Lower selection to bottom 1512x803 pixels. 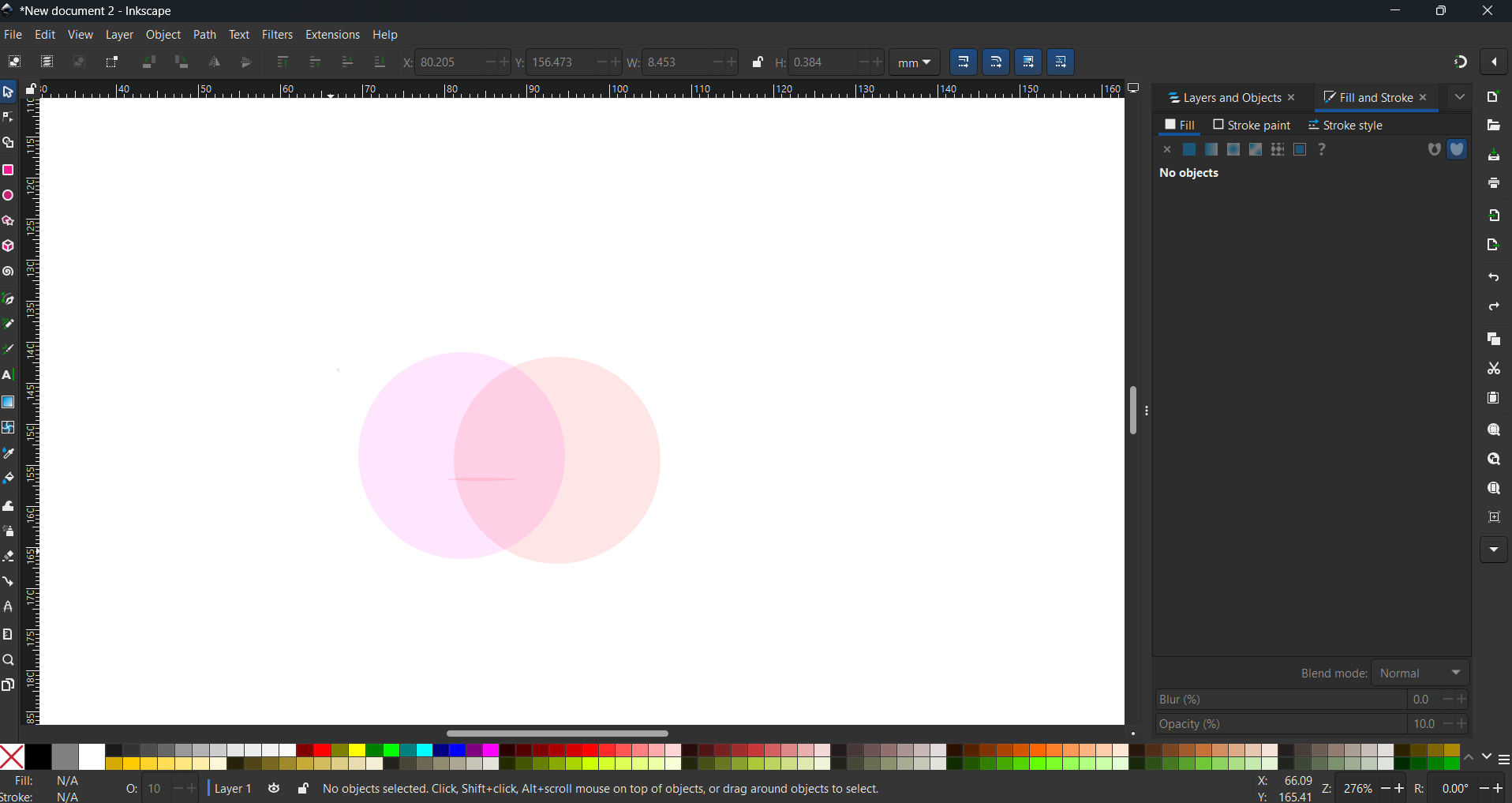point(380,62)
